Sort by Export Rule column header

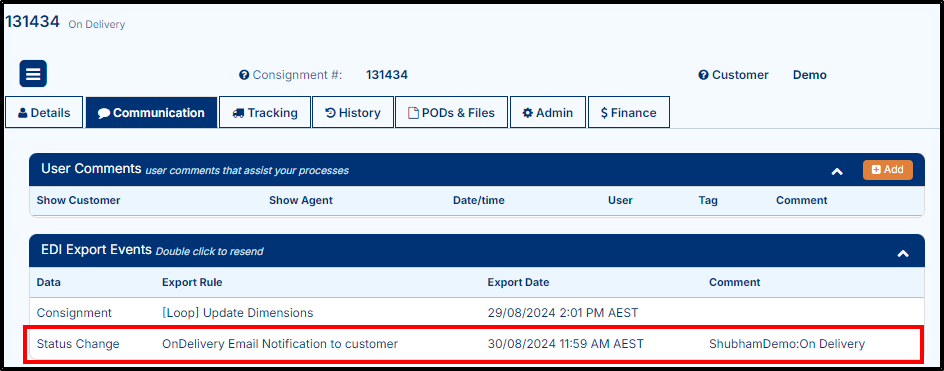192,282
